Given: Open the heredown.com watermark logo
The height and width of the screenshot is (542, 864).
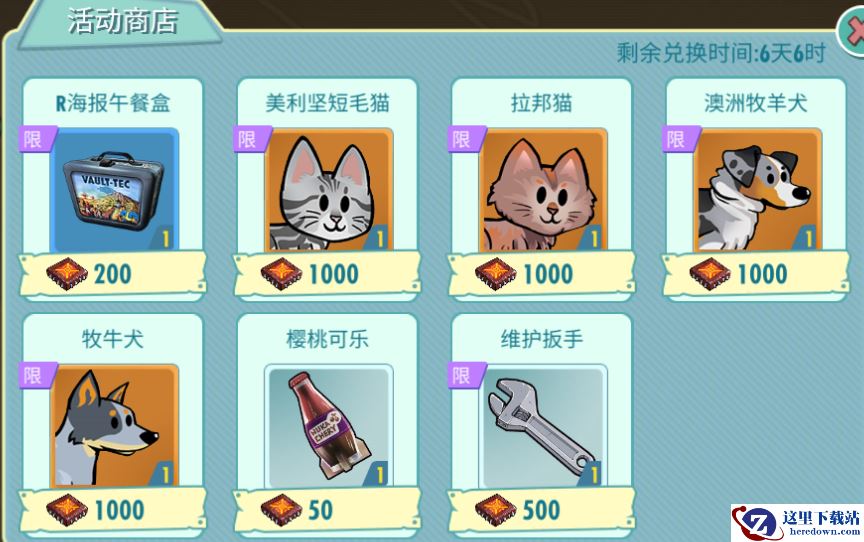Looking at the screenshot, I should click(797, 522).
